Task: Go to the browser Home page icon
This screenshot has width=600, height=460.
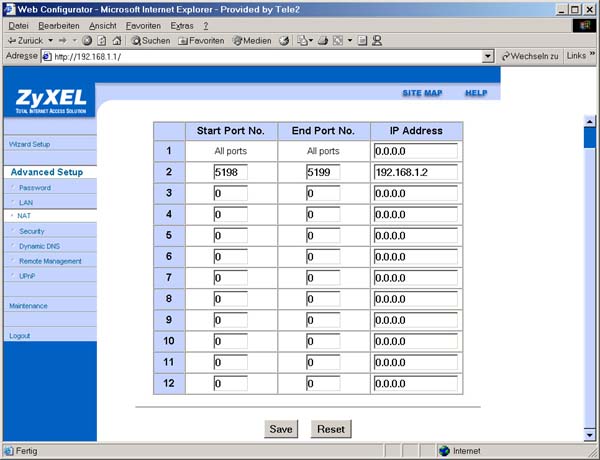Action: [116, 40]
